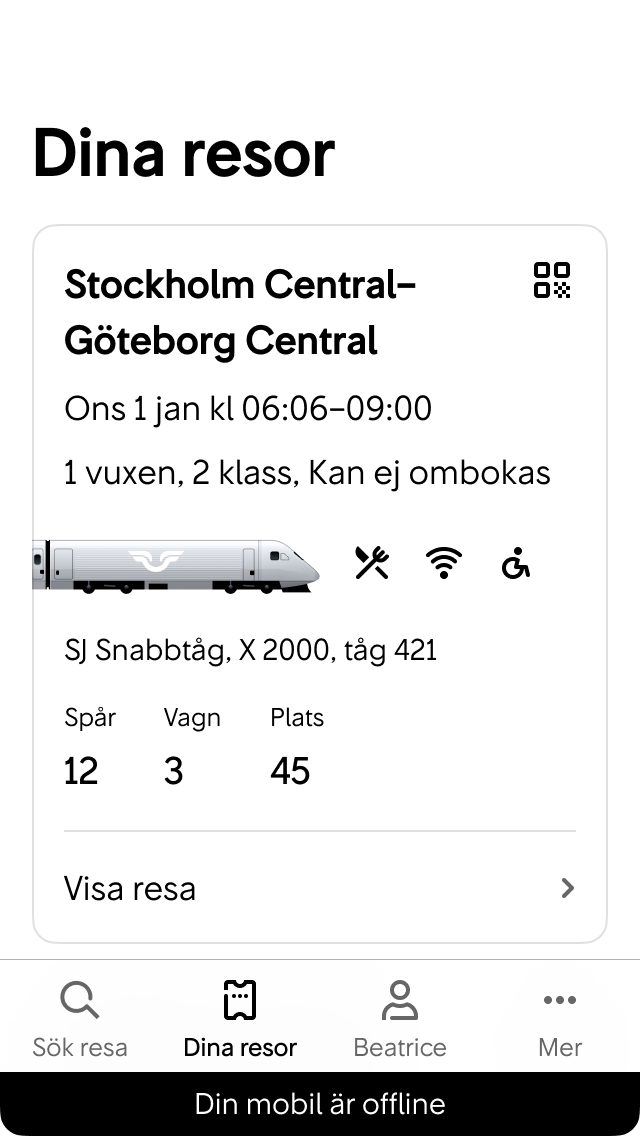Open the profile icon labeled Beatrice
The height and width of the screenshot is (1136, 640).
click(x=399, y=999)
